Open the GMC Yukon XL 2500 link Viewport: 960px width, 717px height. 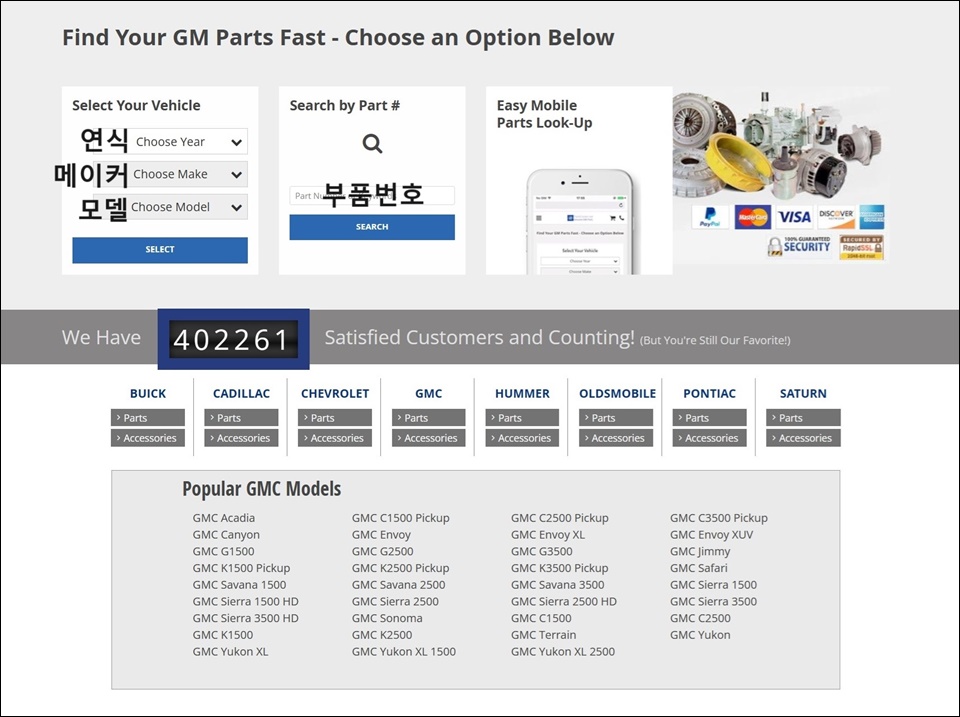[x=563, y=651]
